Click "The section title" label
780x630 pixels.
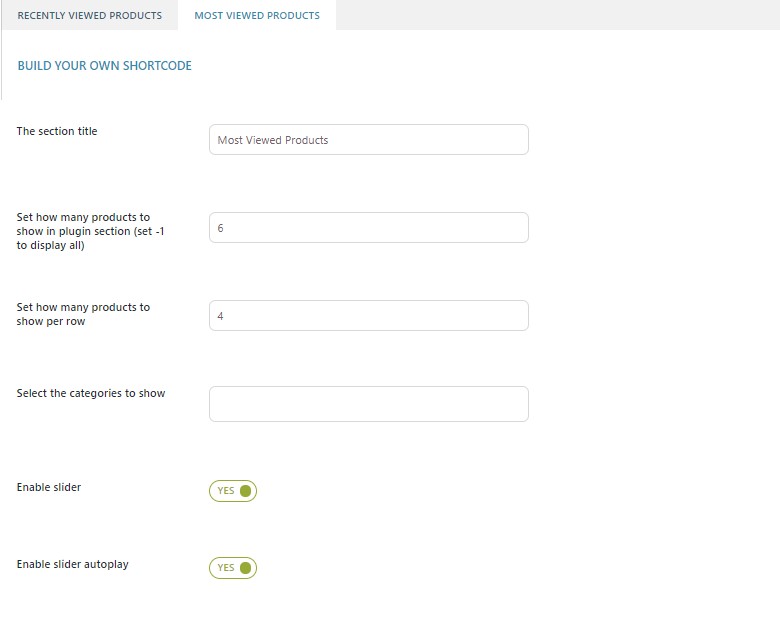pyautogui.click(x=57, y=131)
